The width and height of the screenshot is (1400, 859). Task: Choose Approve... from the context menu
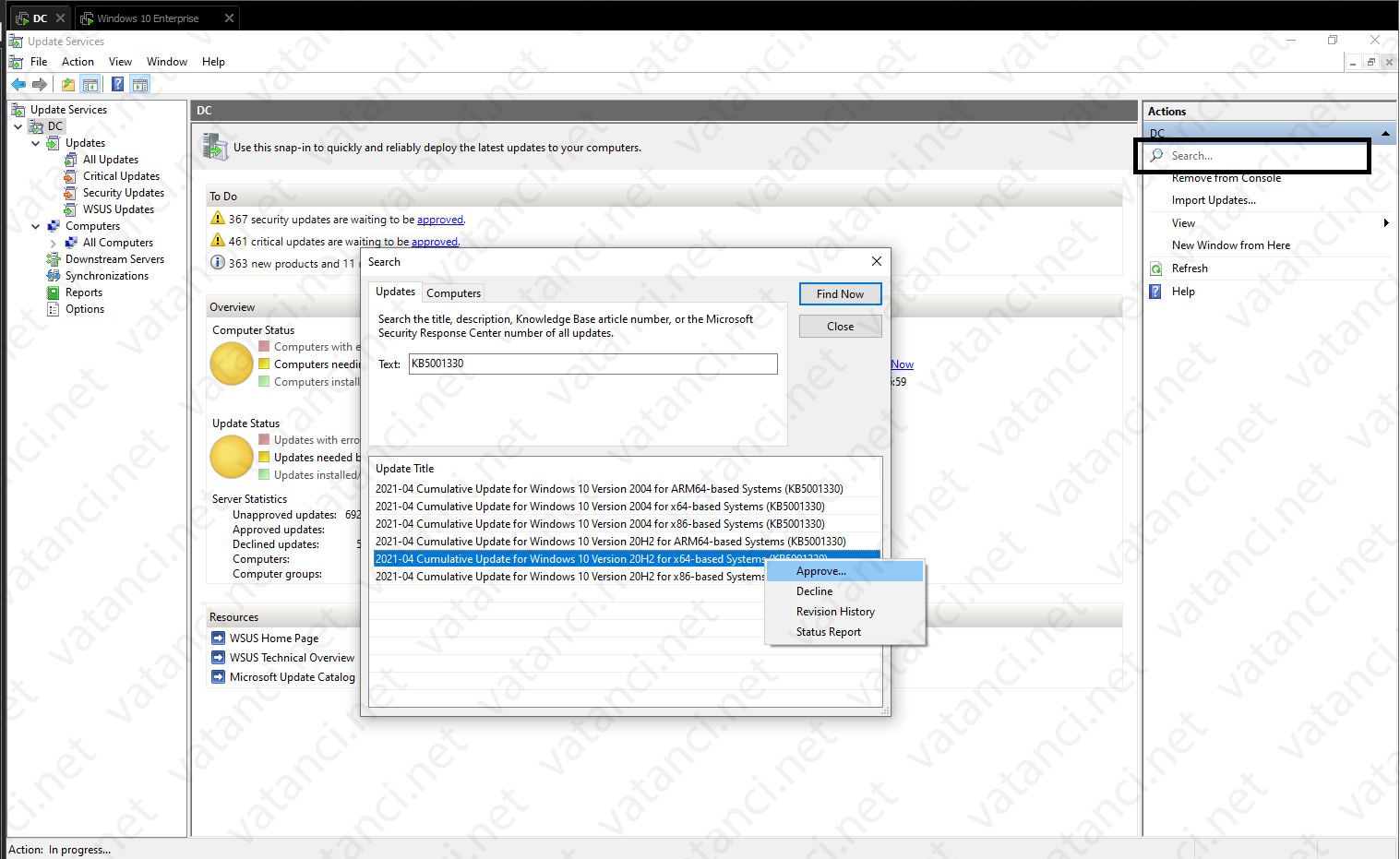point(844,571)
